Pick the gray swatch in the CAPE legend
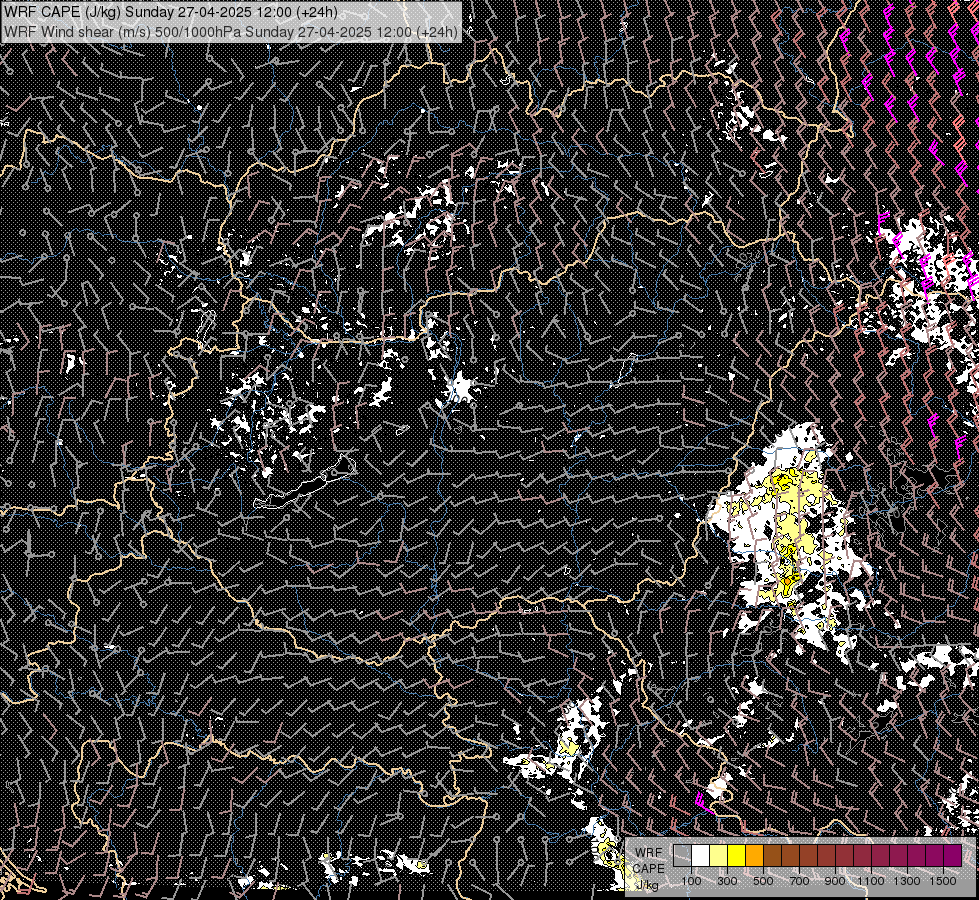The width and height of the screenshot is (979, 900). click(x=682, y=855)
